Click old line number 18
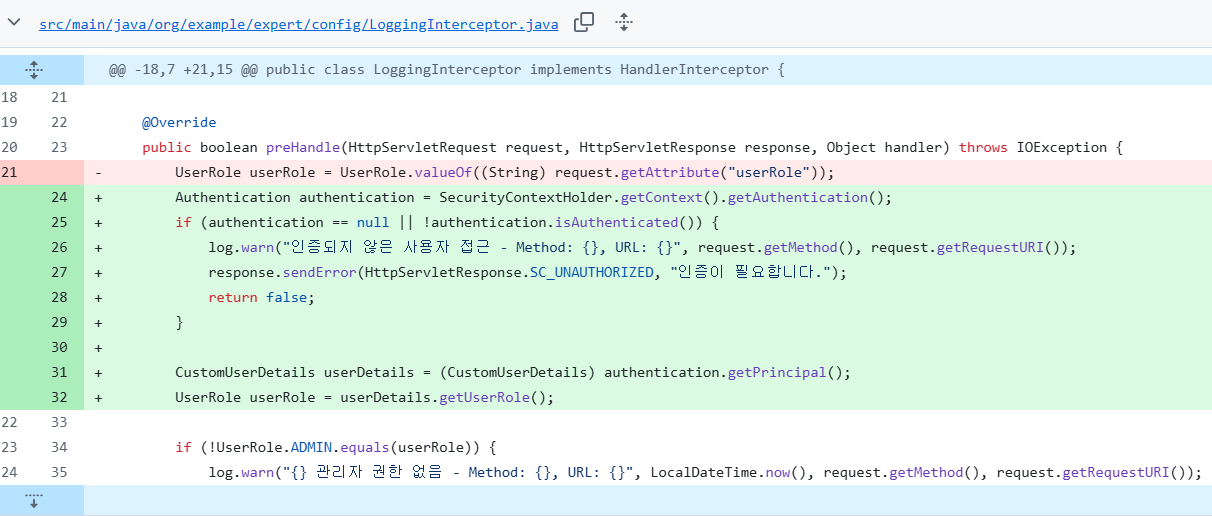 point(9,97)
